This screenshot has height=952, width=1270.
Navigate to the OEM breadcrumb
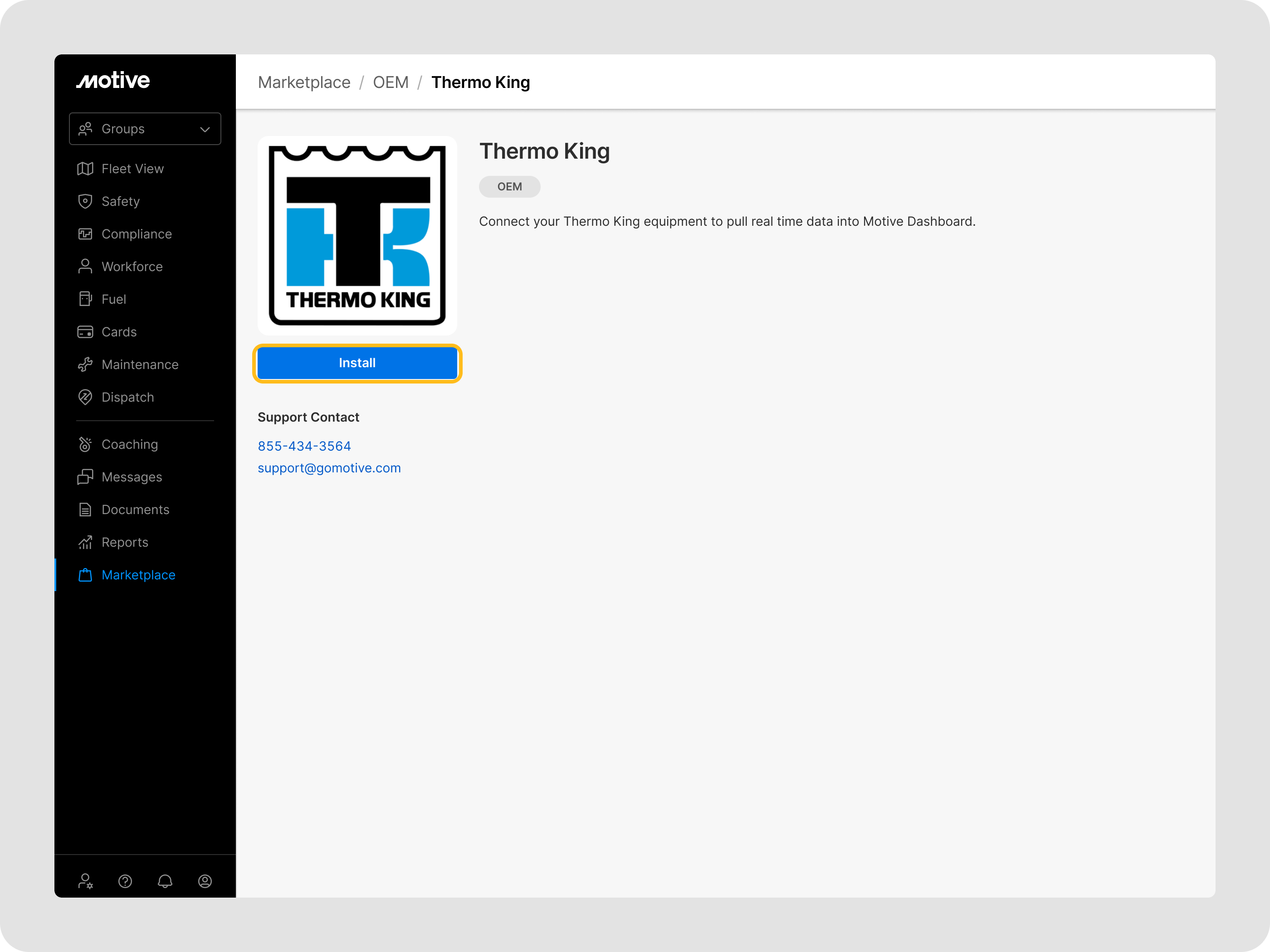click(391, 82)
